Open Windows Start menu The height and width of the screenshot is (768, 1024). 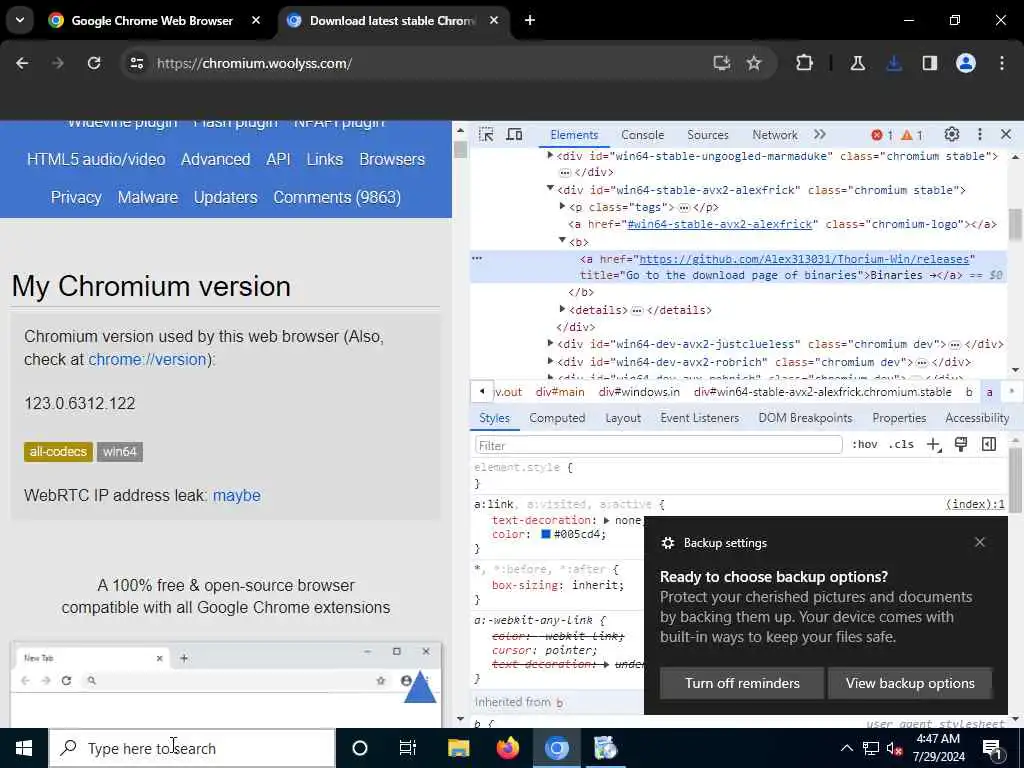pos(24,748)
